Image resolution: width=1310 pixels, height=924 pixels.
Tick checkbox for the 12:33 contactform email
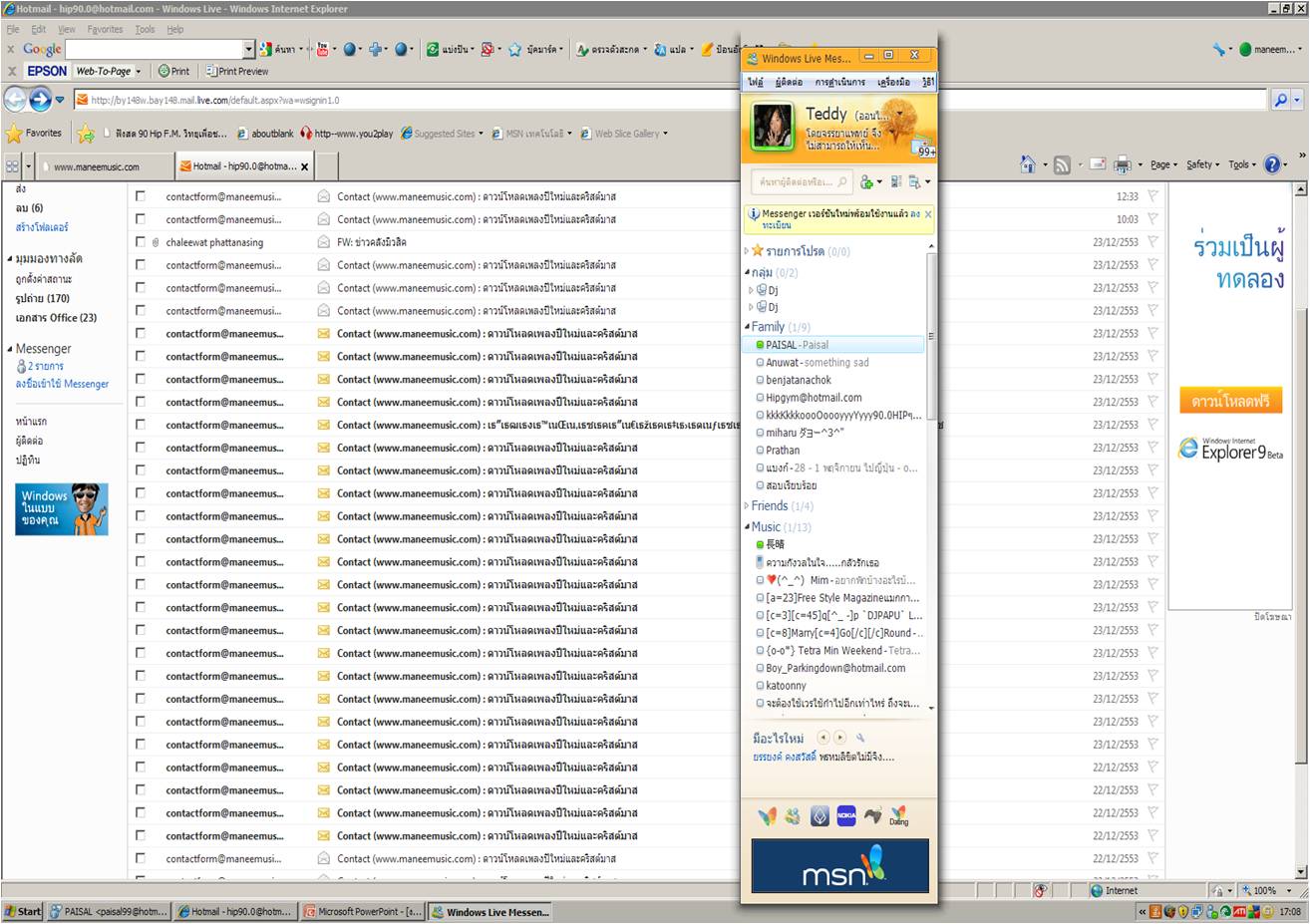(141, 196)
